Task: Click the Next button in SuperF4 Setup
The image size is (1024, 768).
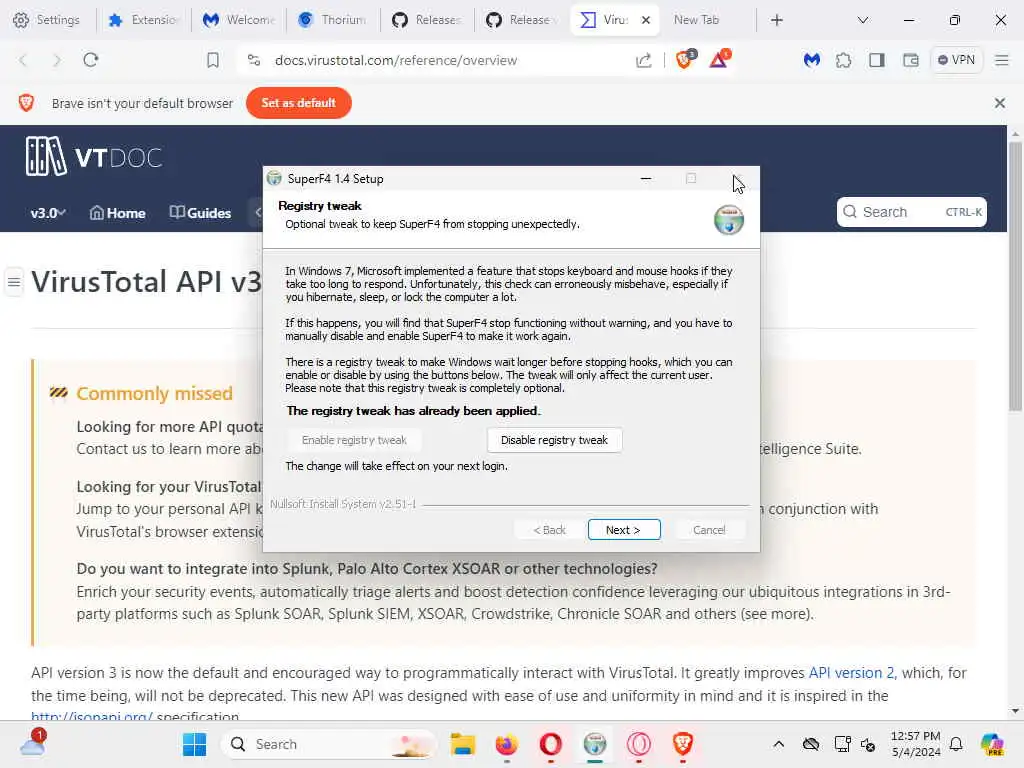Action: [x=624, y=530]
